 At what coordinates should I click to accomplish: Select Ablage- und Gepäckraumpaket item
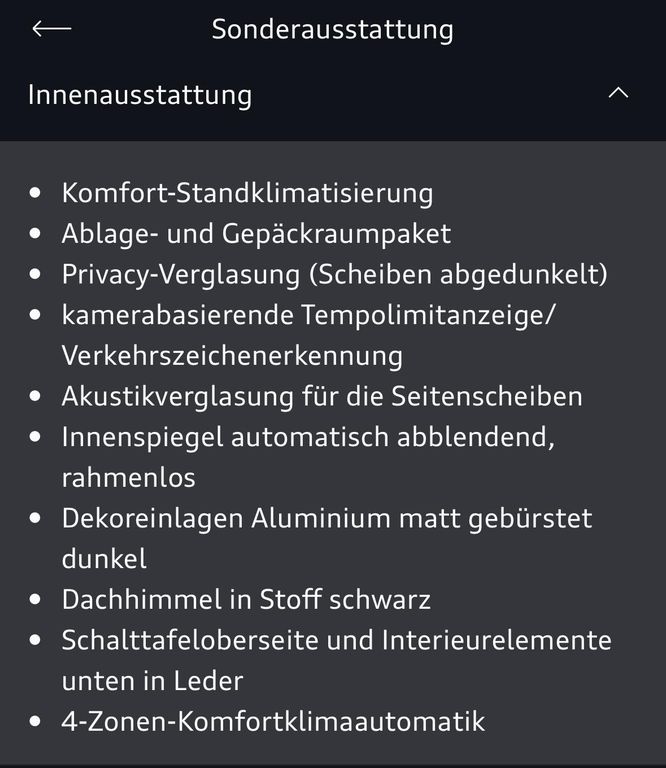(256, 234)
